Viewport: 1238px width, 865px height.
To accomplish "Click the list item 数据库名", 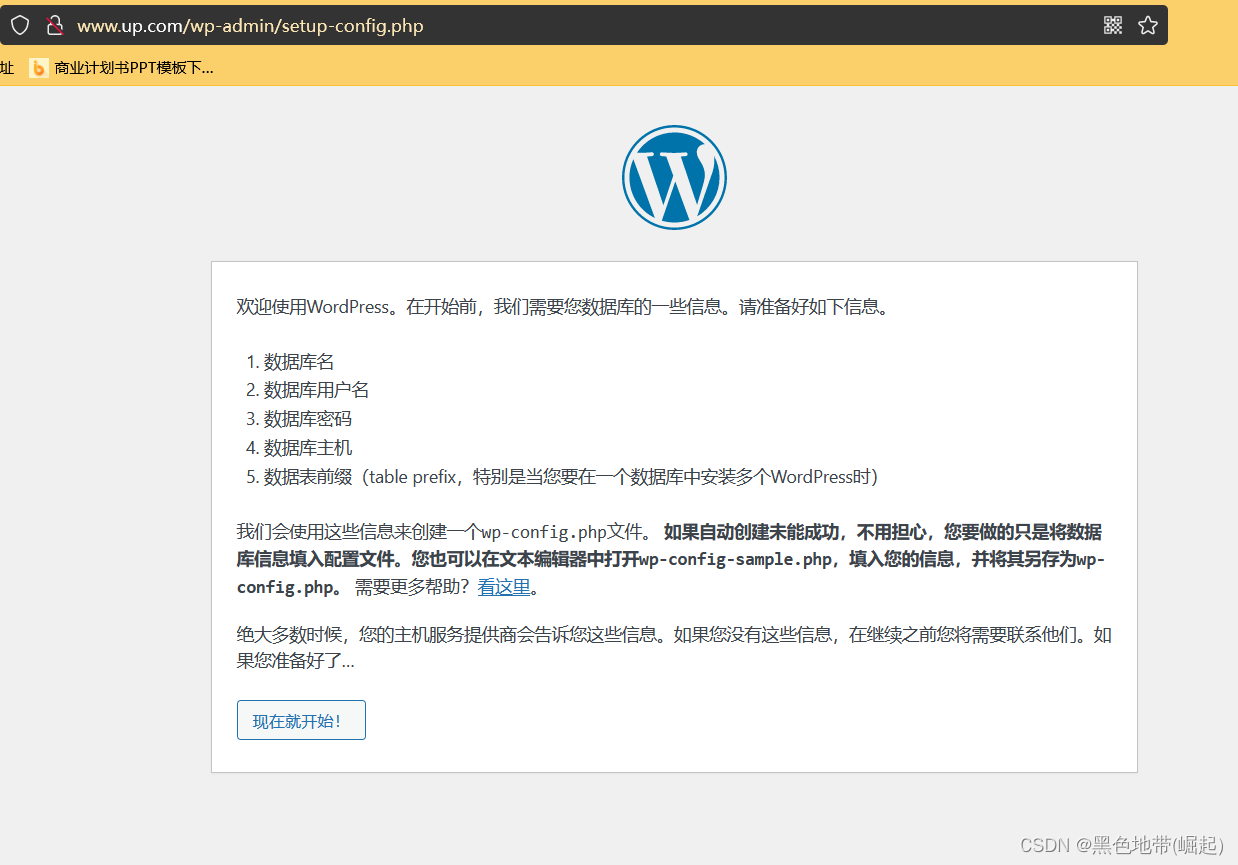I will (299, 361).
